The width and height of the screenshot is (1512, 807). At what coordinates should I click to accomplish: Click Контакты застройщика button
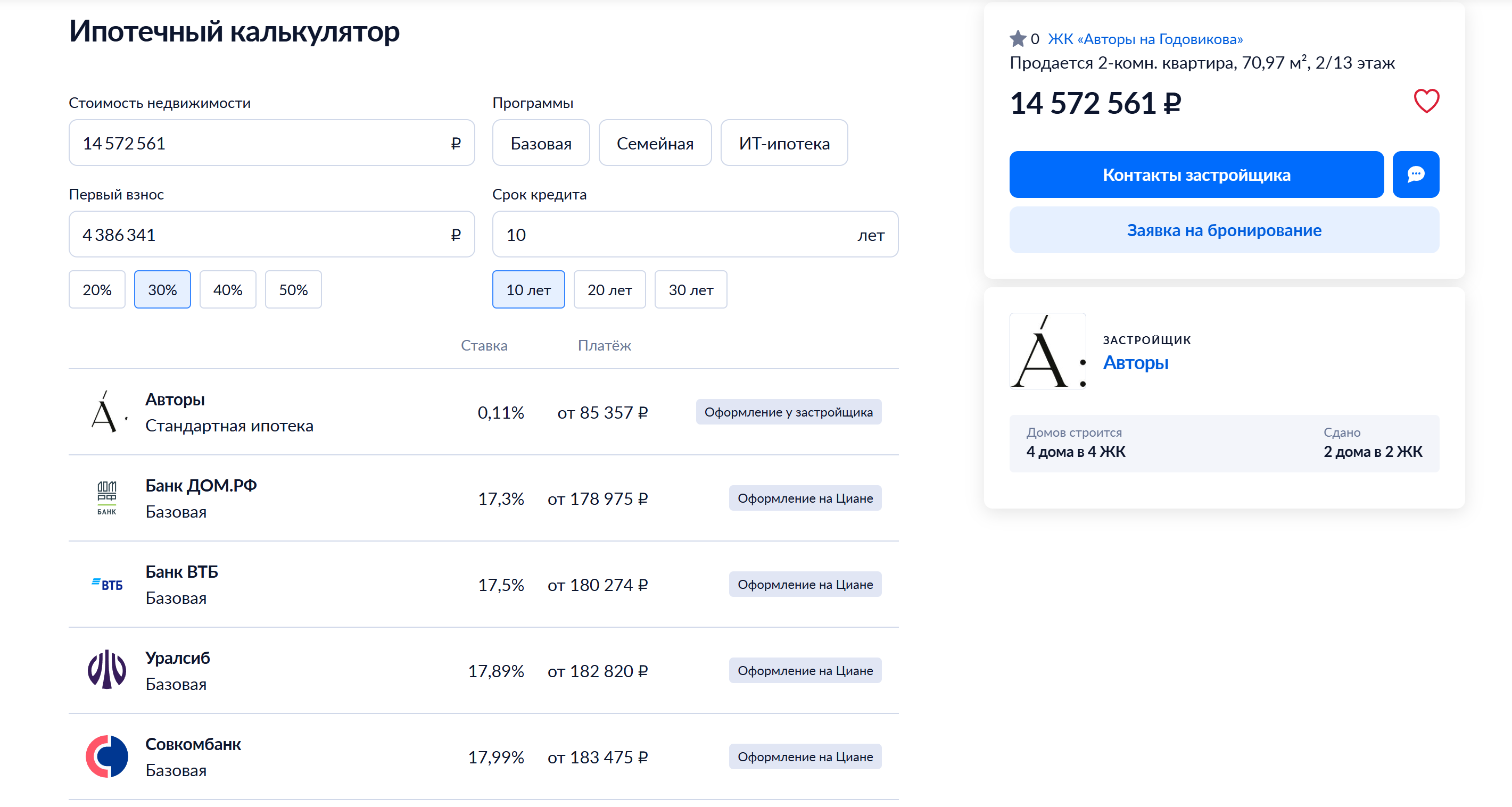click(x=1196, y=174)
